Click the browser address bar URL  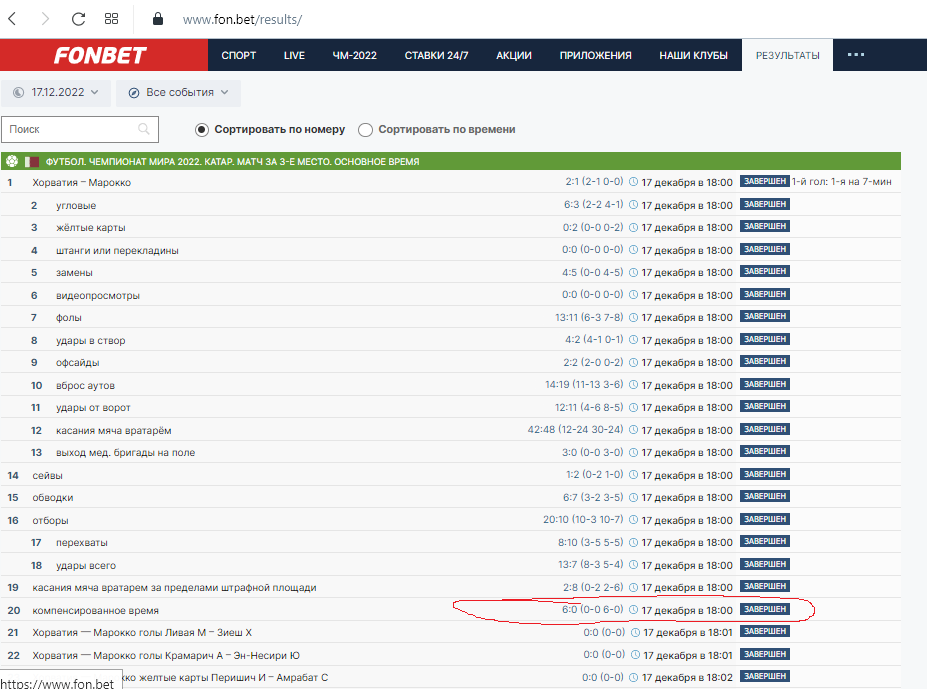point(242,20)
